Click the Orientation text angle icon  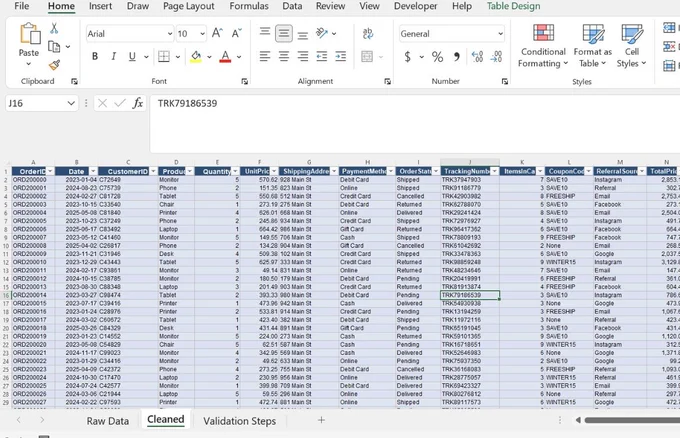(x=322, y=33)
